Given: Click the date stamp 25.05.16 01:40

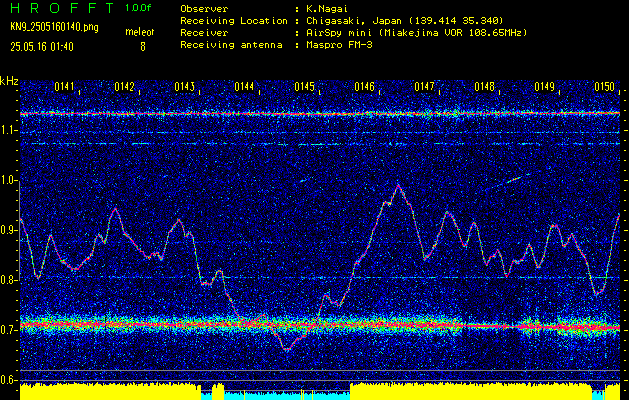Looking at the screenshot, I should (x=42, y=47).
